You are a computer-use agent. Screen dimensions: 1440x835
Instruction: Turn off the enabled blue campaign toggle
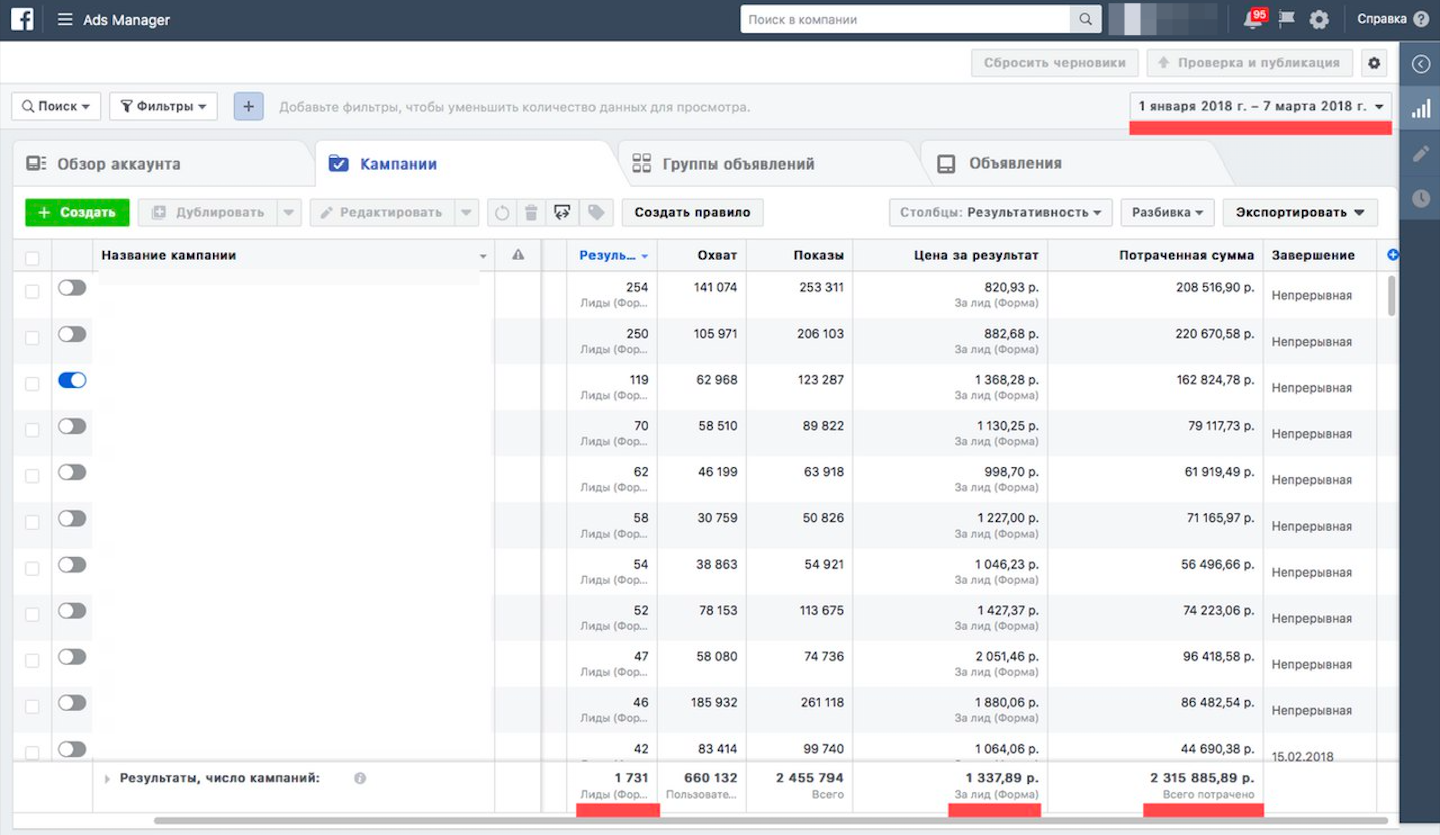[x=72, y=380]
